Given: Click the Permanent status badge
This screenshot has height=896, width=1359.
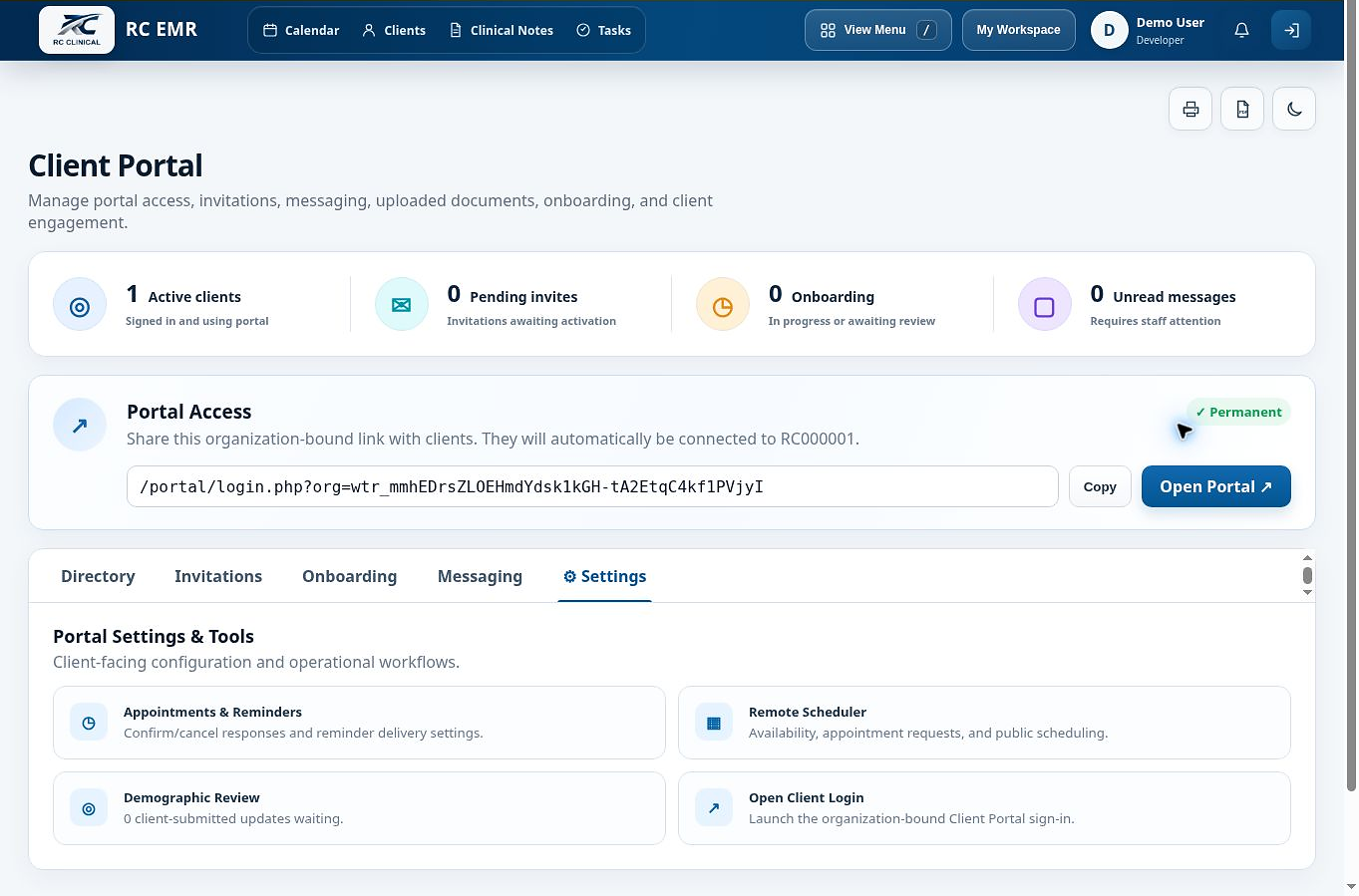Looking at the screenshot, I should tap(1238, 412).
